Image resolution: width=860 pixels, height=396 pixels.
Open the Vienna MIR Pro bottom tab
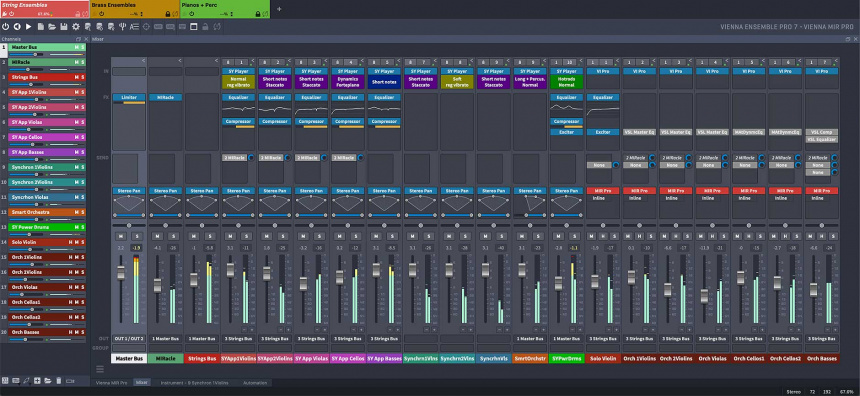[111, 383]
